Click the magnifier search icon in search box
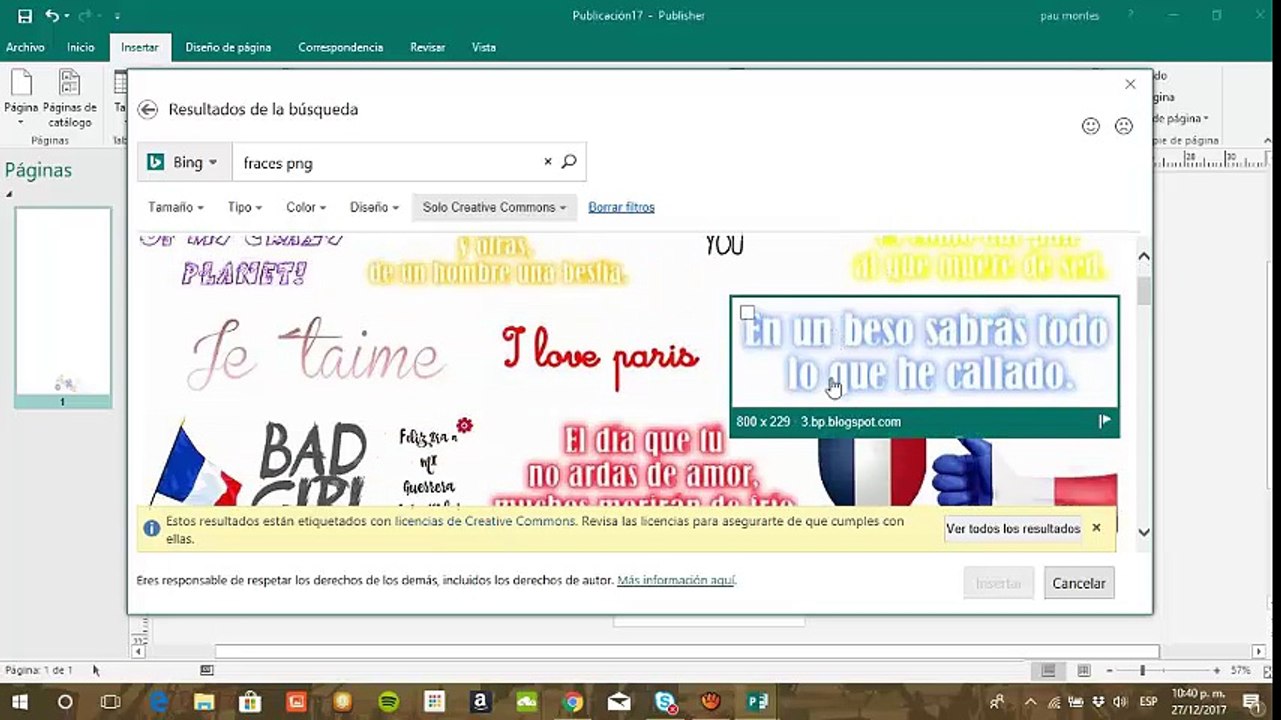The width and height of the screenshot is (1281, 720). tap(569, 161)
